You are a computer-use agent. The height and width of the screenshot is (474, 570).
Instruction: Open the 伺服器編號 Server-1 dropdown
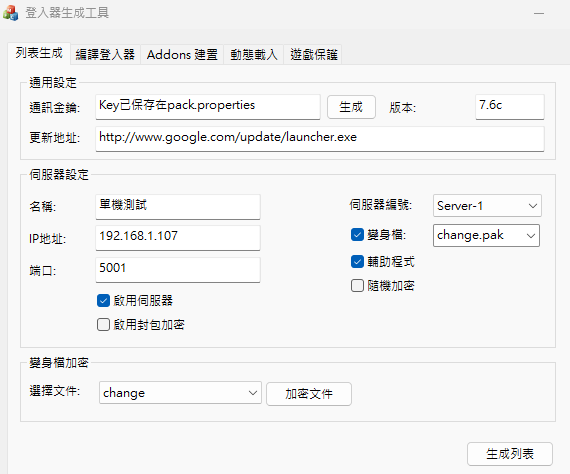[x=487, y=206]
